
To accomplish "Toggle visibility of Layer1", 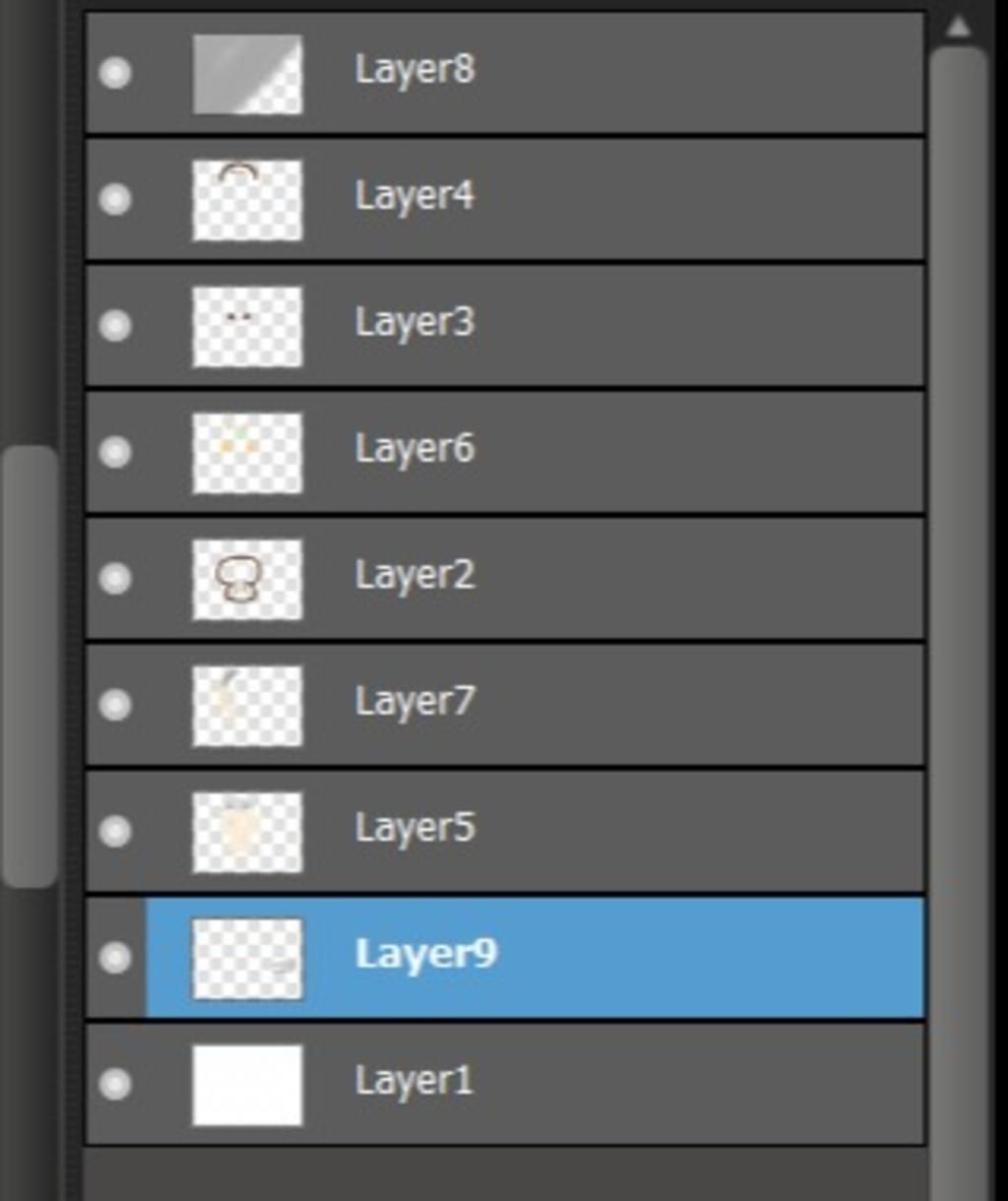I will coord(116,1084).
